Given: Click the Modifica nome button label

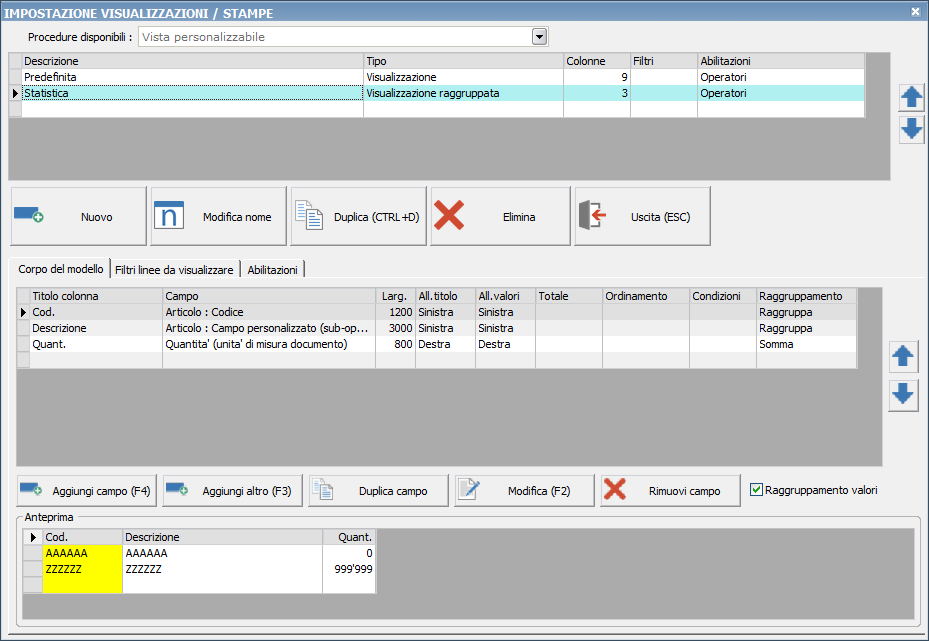Looking at the screenshot, I should click(x=237, y=217).
